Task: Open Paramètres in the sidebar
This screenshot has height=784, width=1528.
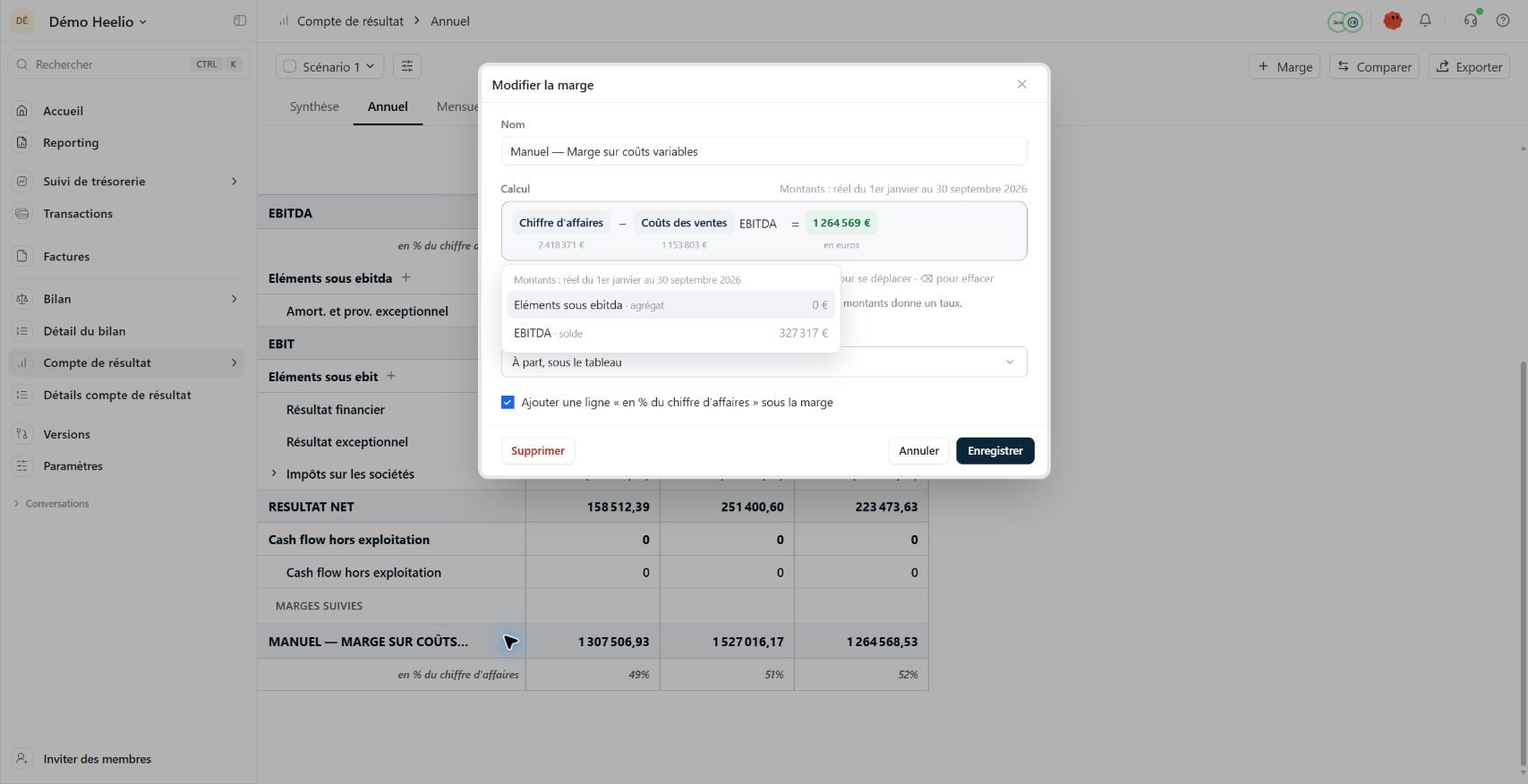Action: click(x=125, y=465)
